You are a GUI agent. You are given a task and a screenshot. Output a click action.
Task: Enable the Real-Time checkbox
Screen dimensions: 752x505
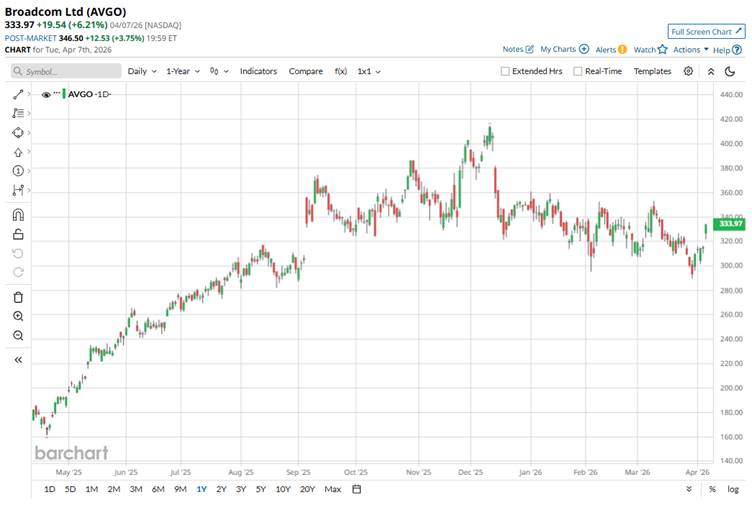tap(577, 71)
